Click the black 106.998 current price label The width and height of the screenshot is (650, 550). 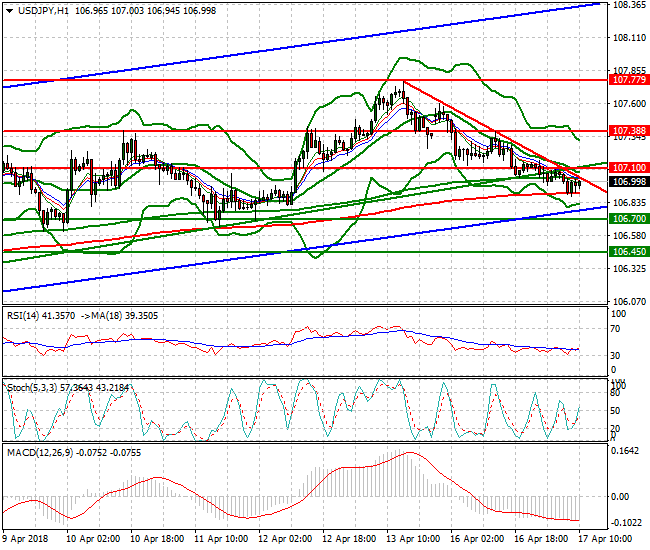[629, 182]
